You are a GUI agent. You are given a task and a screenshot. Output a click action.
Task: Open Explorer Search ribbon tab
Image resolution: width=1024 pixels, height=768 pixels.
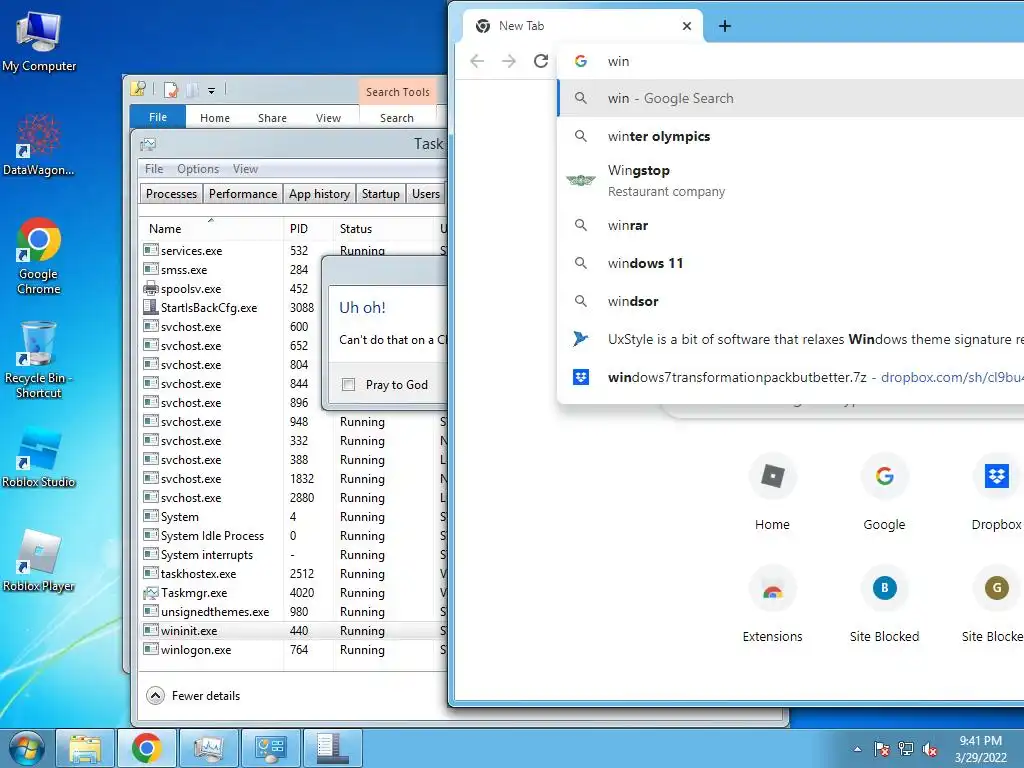coord(397,118)
